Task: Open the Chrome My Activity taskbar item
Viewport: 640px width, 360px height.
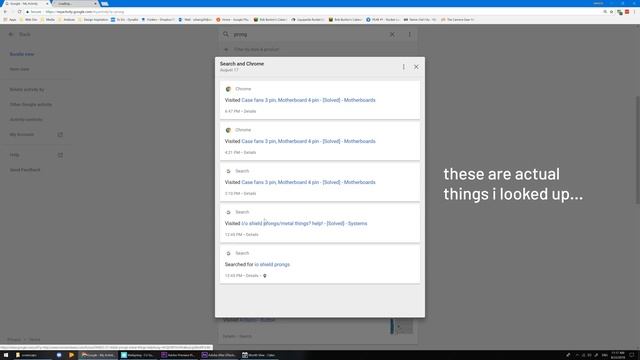Action: click(x=98, y=355)
